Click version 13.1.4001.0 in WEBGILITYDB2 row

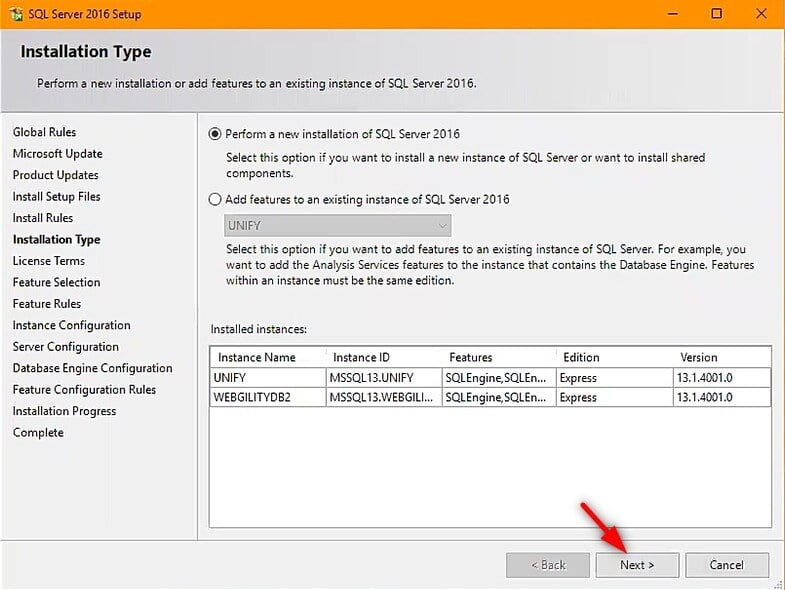tap(721, 397)
